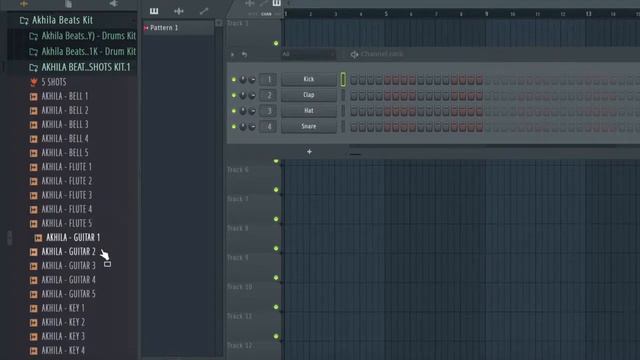Screen dimensions: 640x360
Task: Click the Pattern 1 arrow icon
Action: [146, 28]
